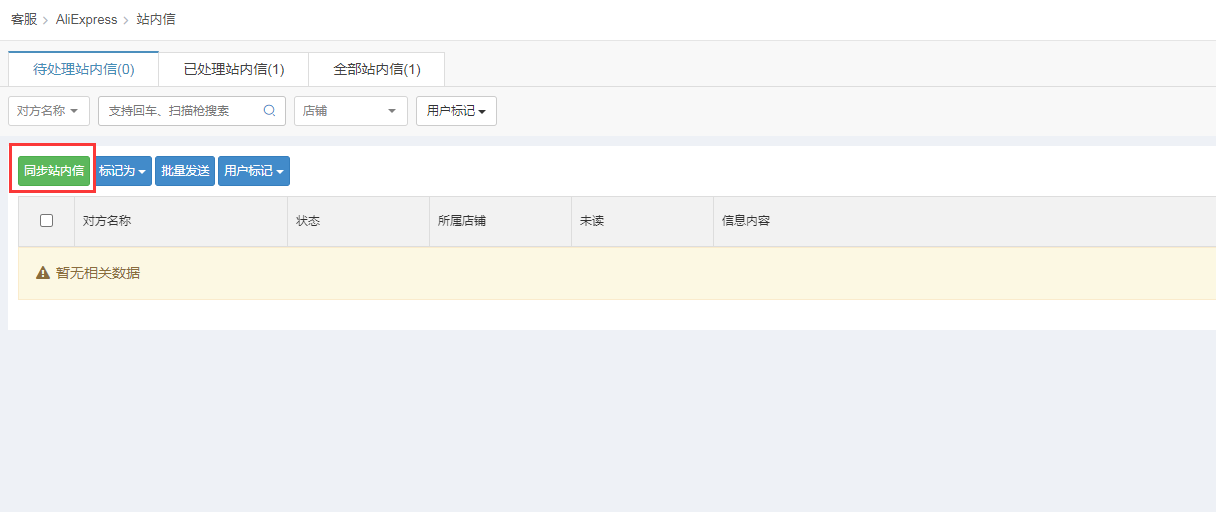The image size is (1216, 512).
Task: Switch to 全部站内信(1) tab
Action: (x=377, y=69)
